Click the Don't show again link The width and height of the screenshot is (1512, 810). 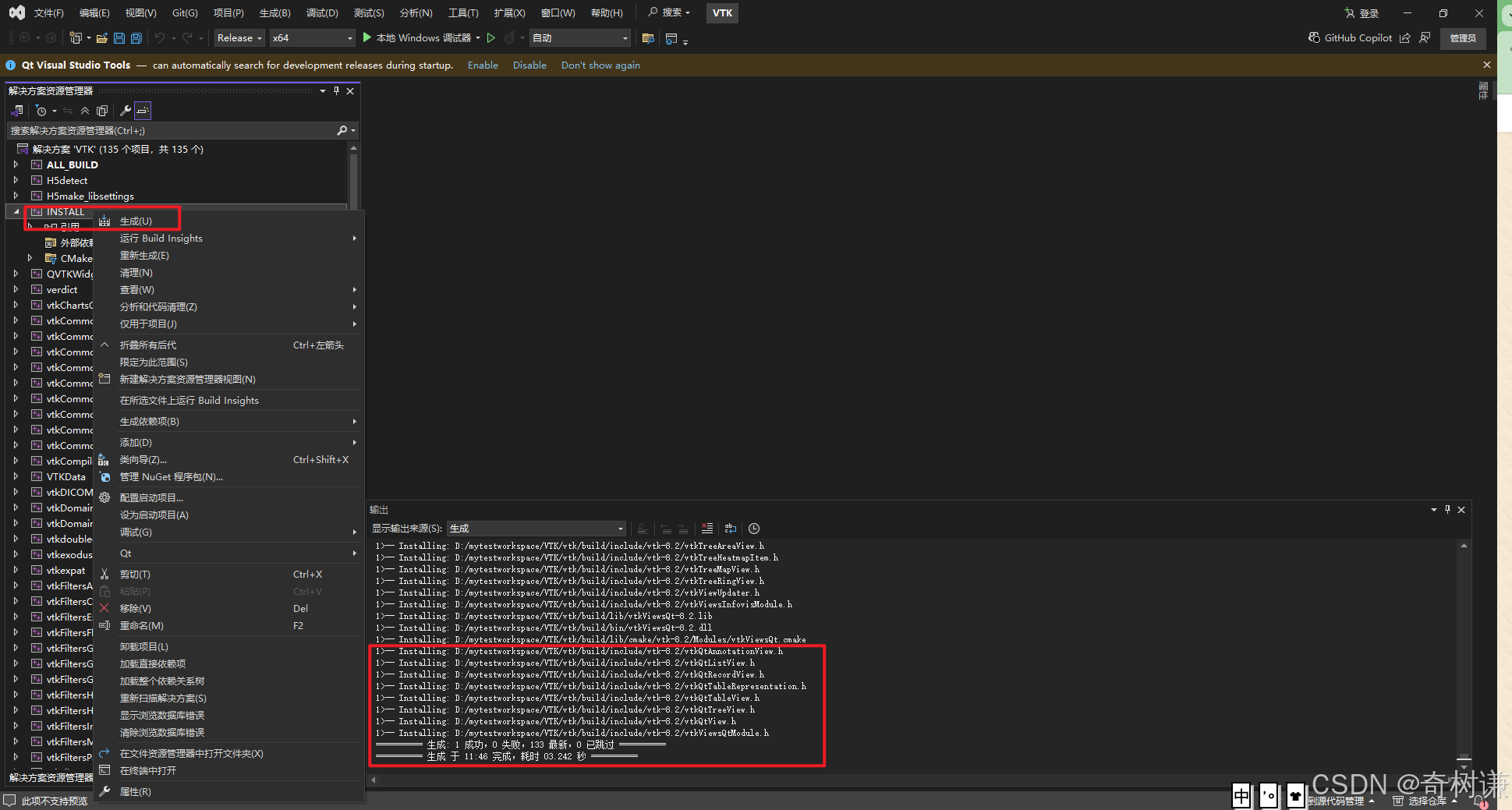pos(600,65)
